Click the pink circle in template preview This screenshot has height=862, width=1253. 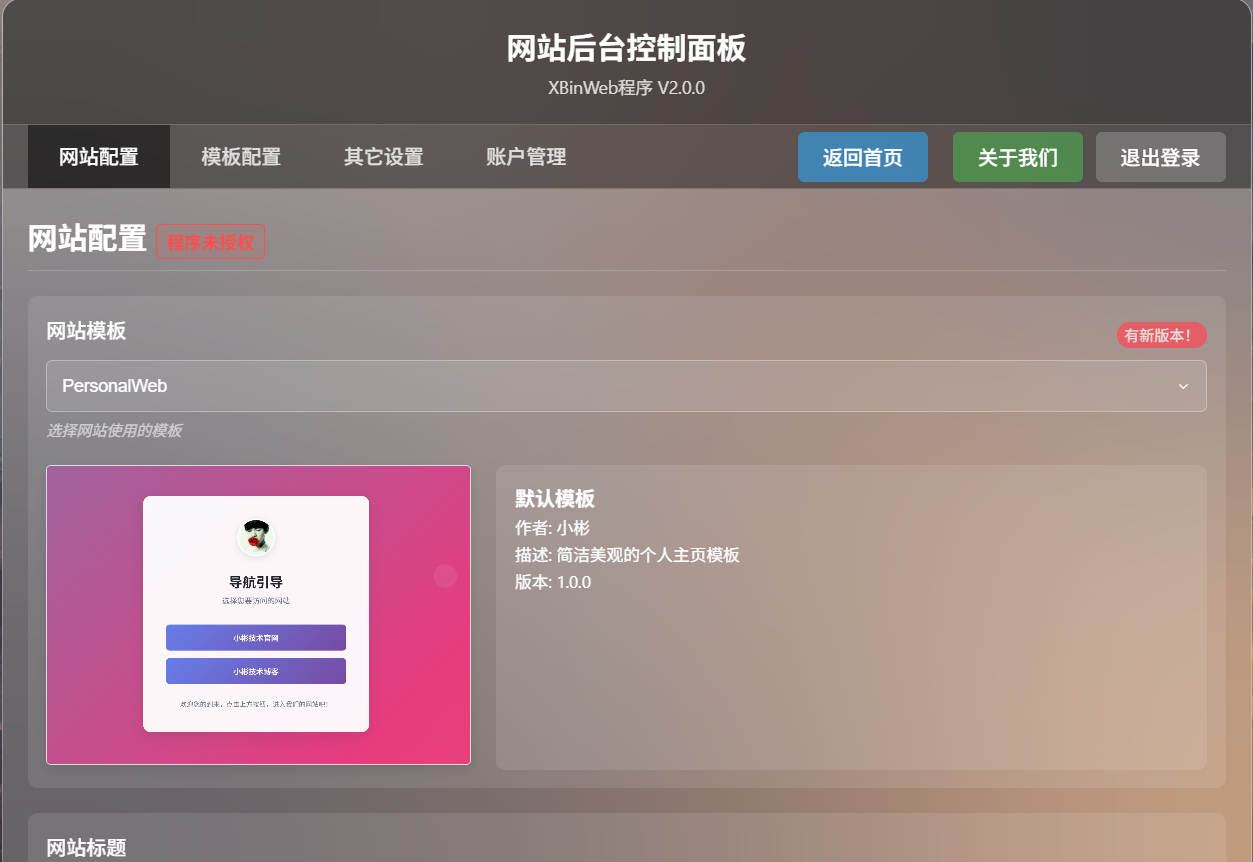[x=445, y=576]
